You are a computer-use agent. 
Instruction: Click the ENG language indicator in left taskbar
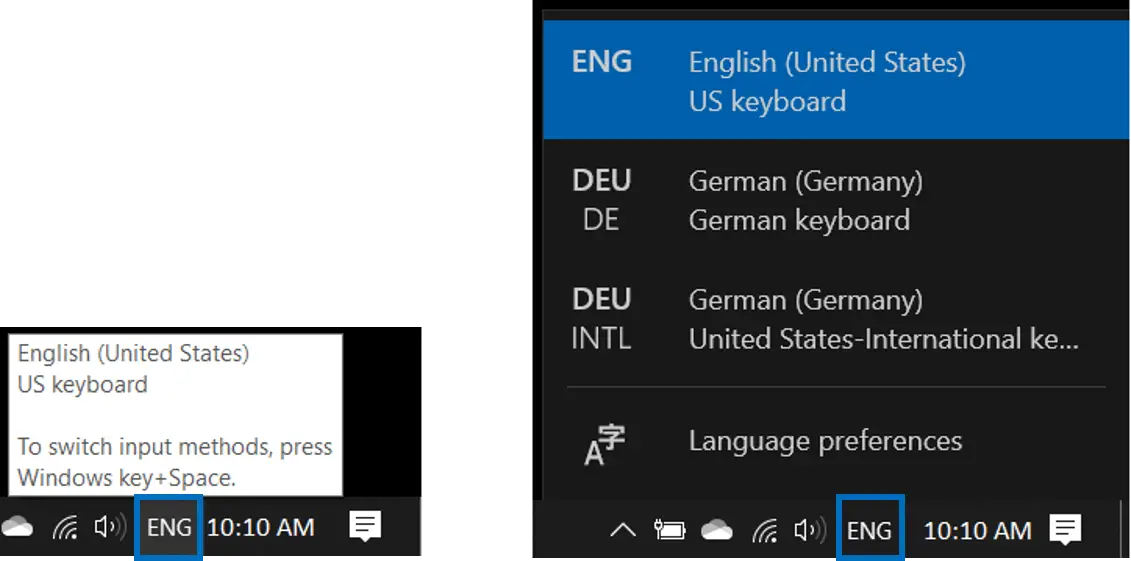pos(169,527)
